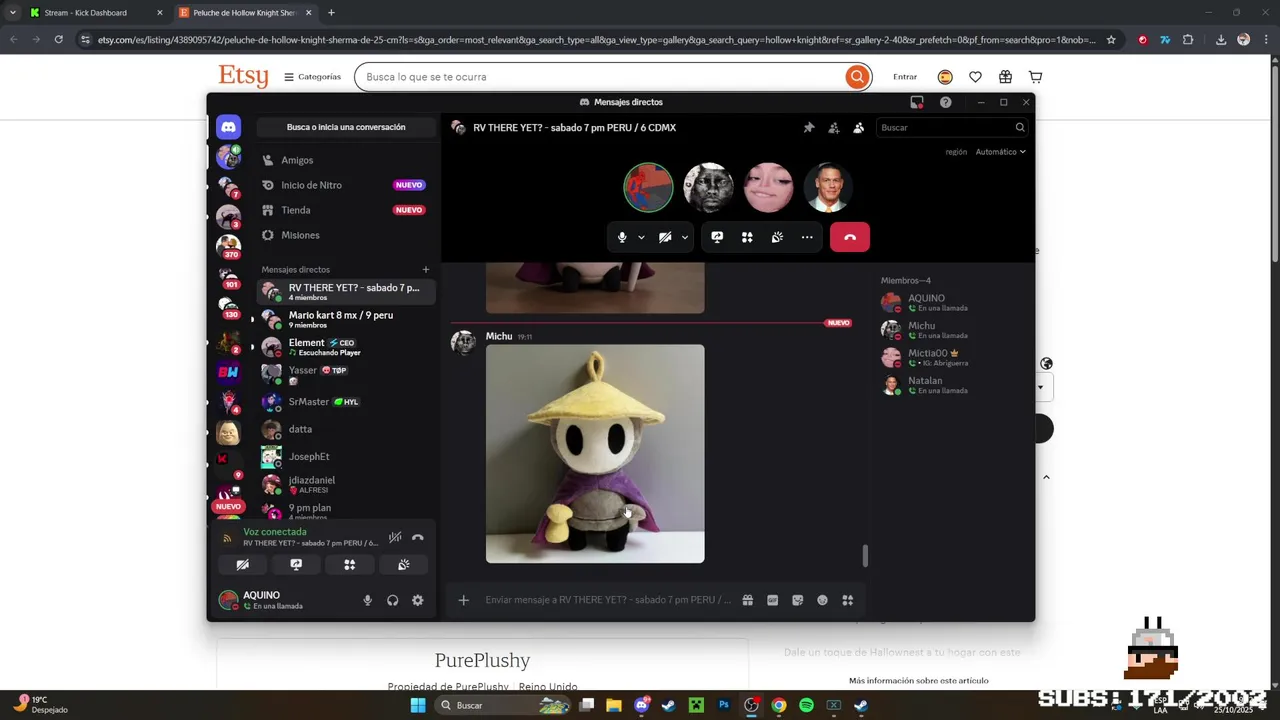
Task: Mute mic beside AQUINO username
Action: click(x=367, y=600)
